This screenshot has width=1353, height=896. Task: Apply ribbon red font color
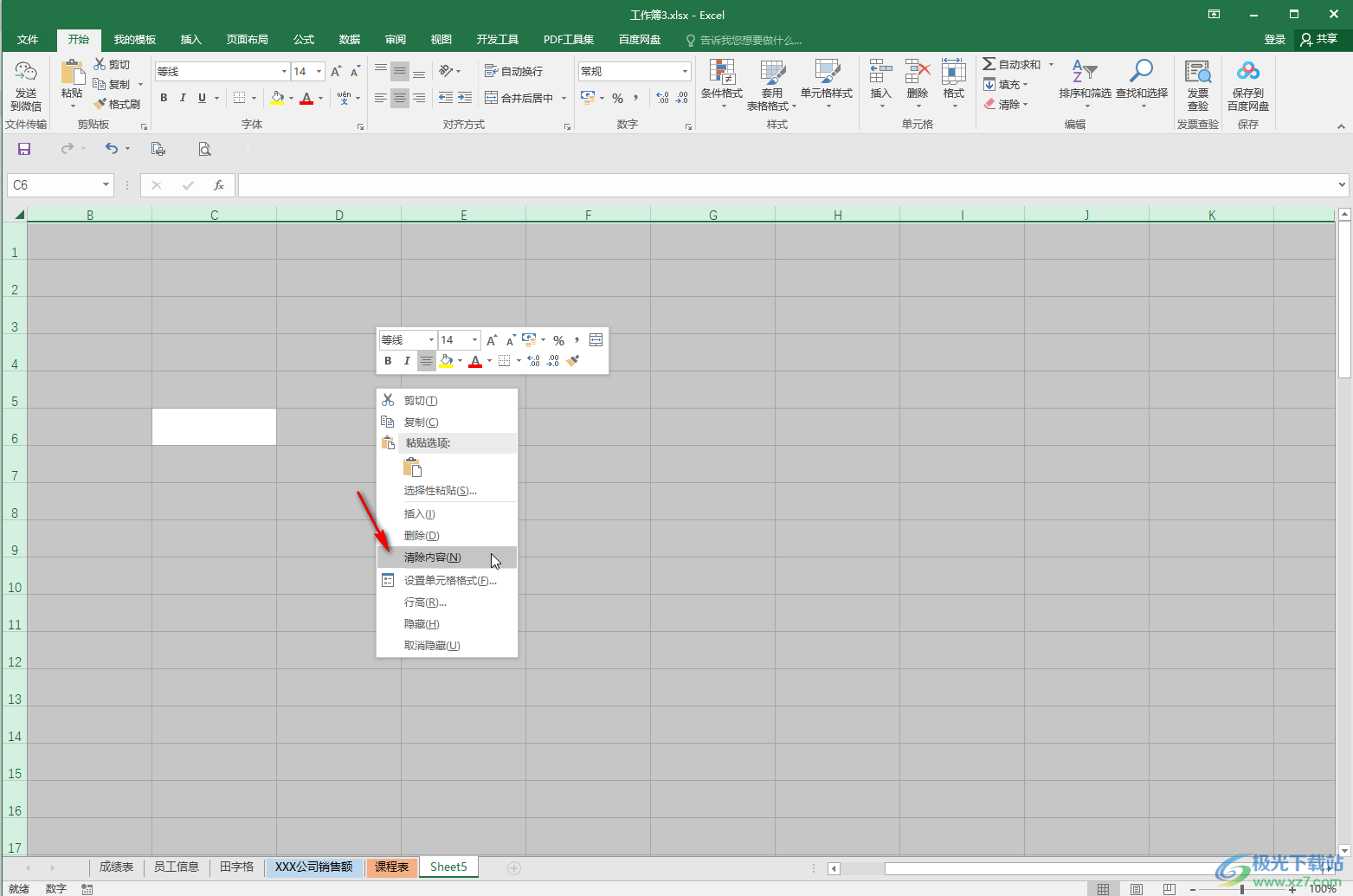[x=306, y=98]
